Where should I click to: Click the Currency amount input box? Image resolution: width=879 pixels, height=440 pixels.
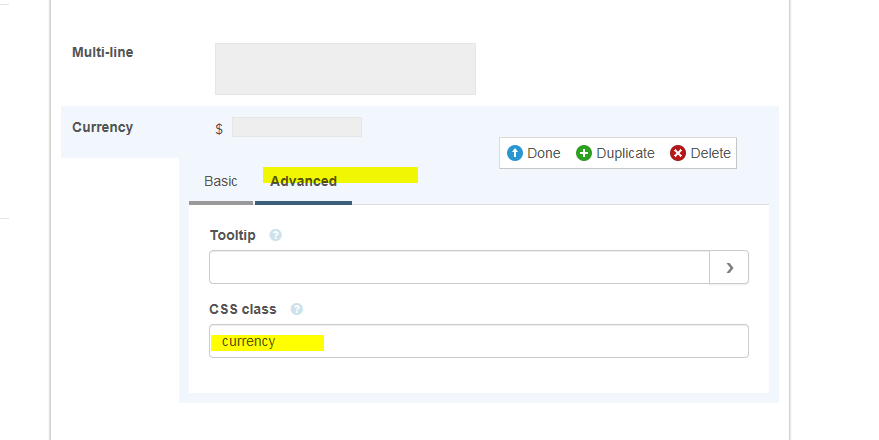pos(297,127)
